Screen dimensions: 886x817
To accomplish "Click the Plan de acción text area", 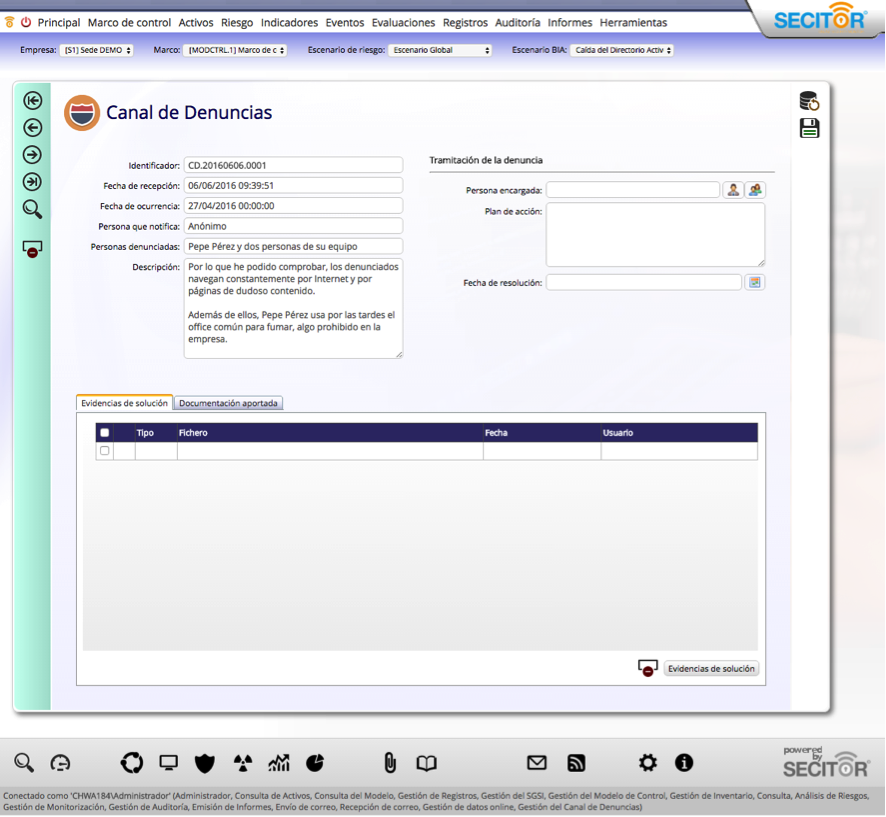I will [x=655, y=234].
